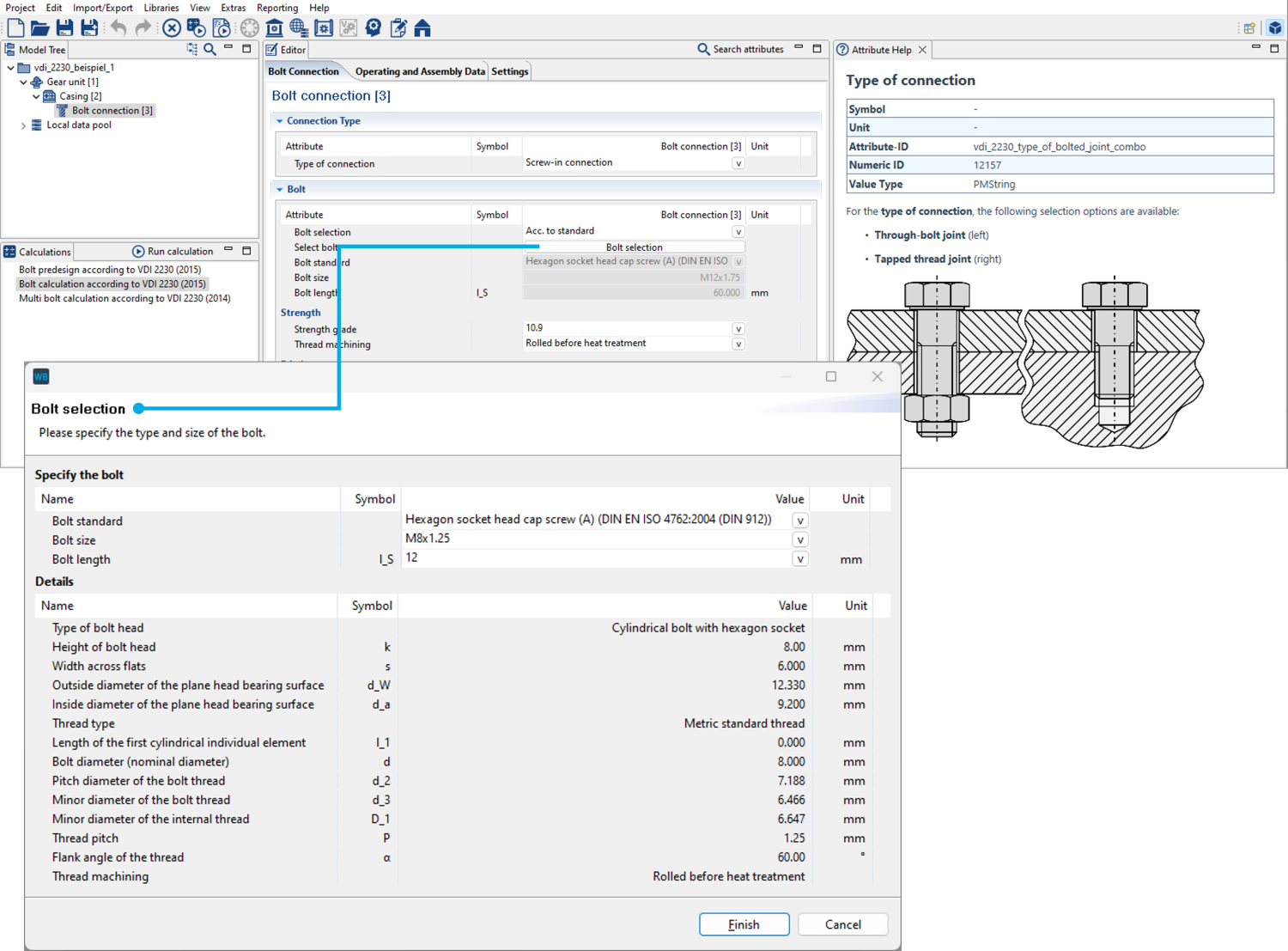The image size is (1288, 951).
Task: Open the M8x1.25 bolt size dropdown
Action: (799, 540)
